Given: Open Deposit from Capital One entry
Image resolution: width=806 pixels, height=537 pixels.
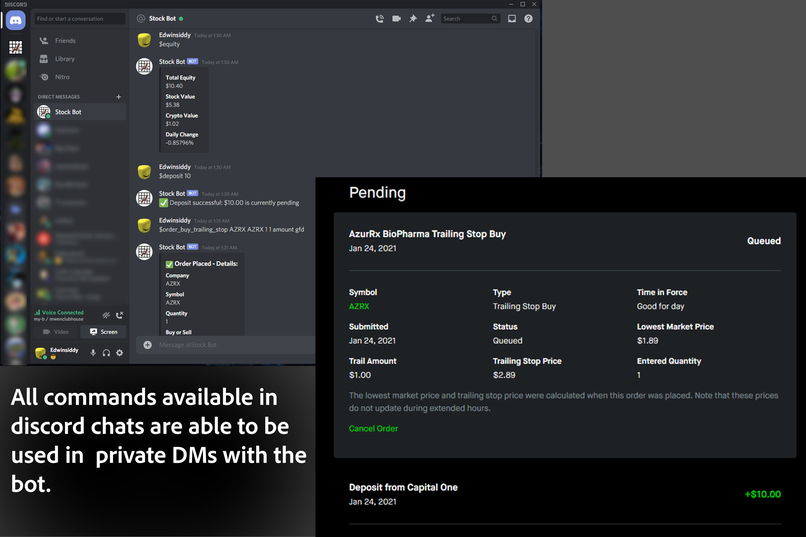Looking at the screenshot, I should coord(565,494).
